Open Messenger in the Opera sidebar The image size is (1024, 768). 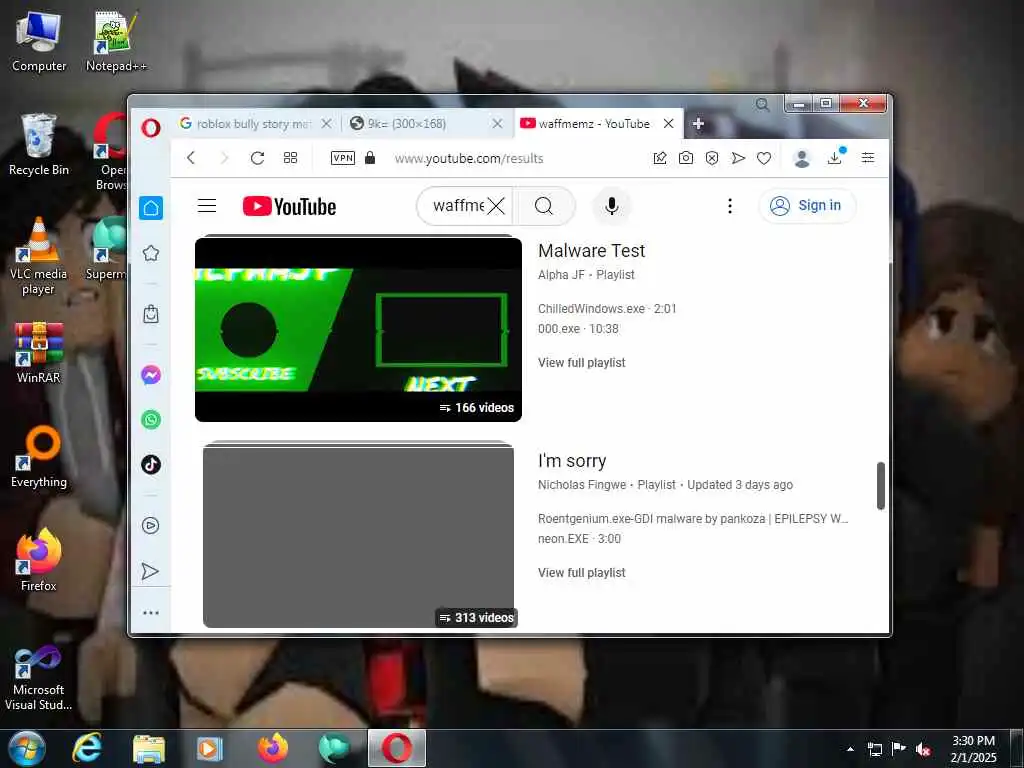[x=151, y=375]
